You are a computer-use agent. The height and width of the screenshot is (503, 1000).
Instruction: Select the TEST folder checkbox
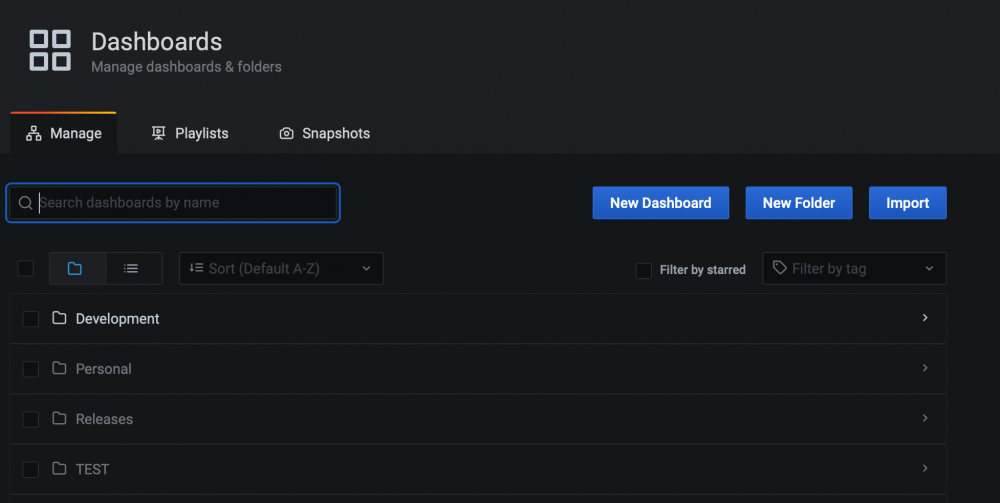(x=31, y=470)
